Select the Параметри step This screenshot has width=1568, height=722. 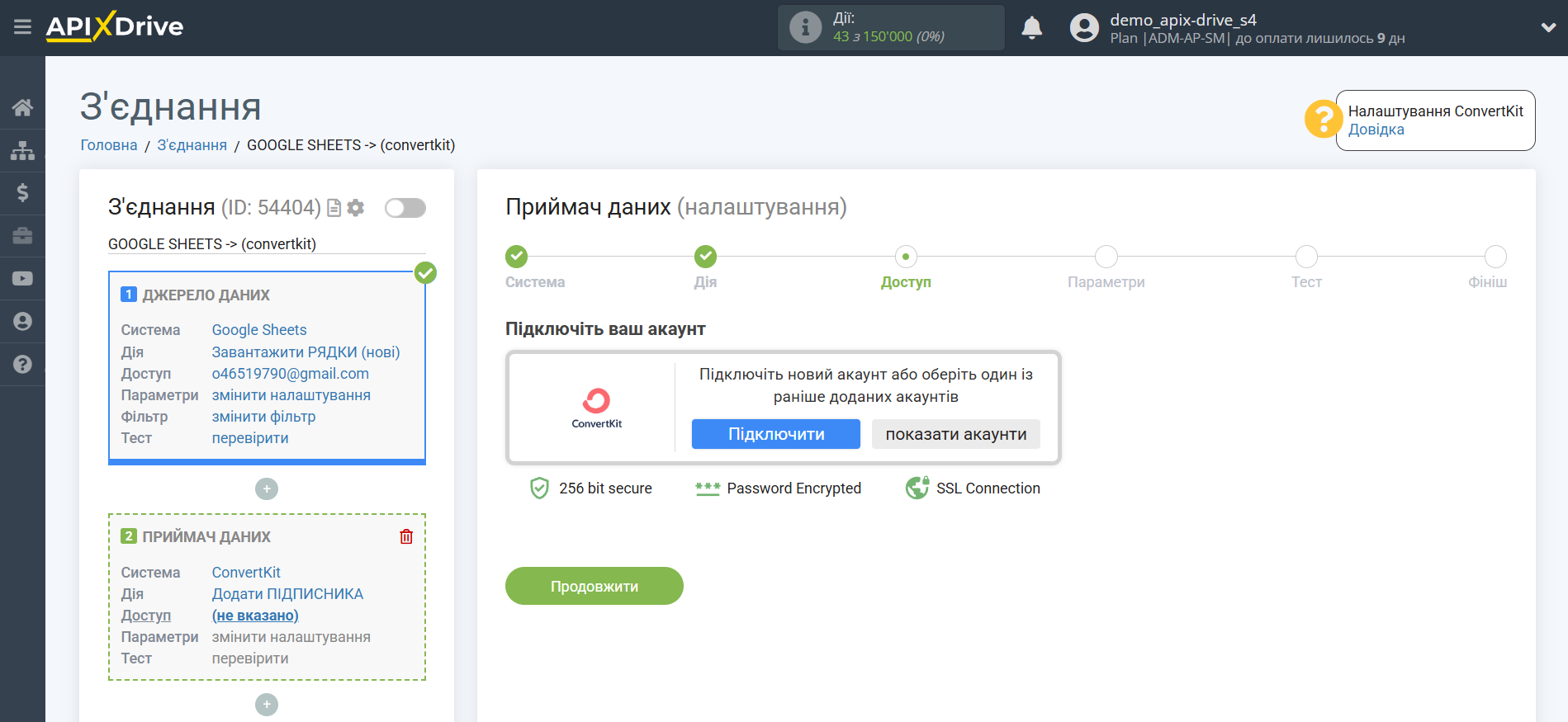click(1106, 257)
